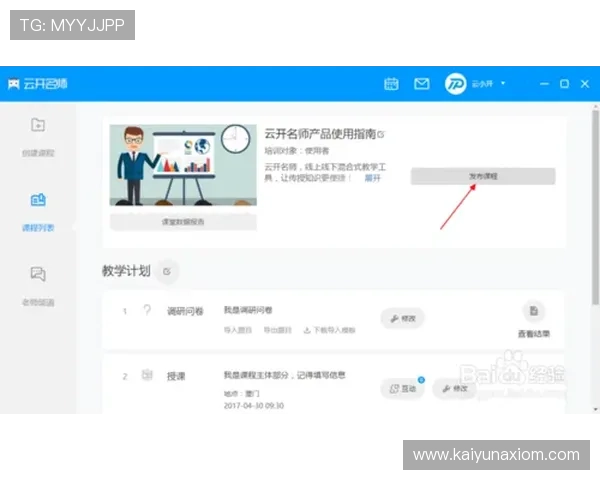Click the question mark icon for 调研问卷
This screenshot has height=480, width=600.
tap(147, 310)
